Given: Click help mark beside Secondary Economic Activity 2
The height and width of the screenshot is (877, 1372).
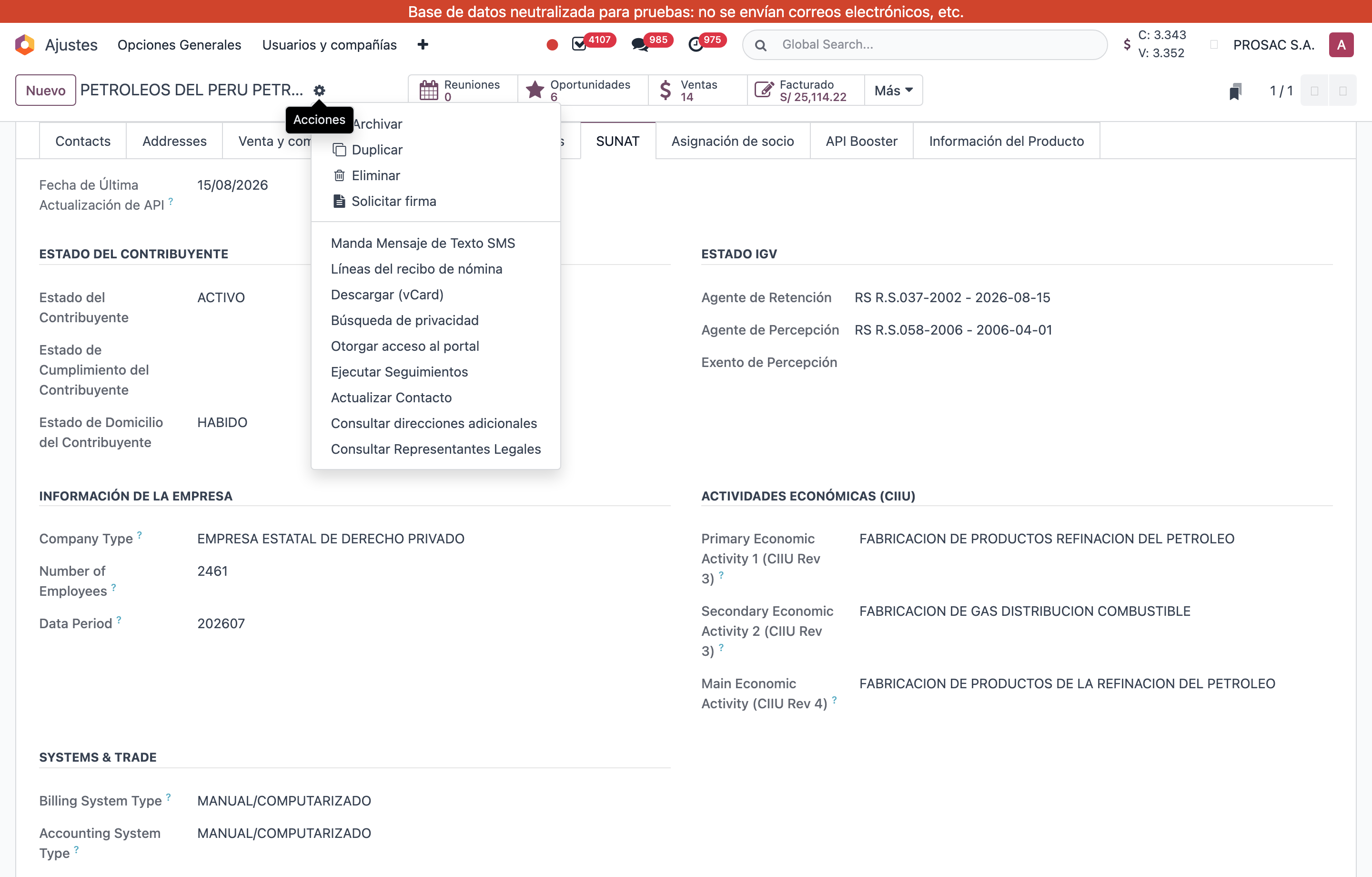Looking at the screenshot, I should [721, 647].
